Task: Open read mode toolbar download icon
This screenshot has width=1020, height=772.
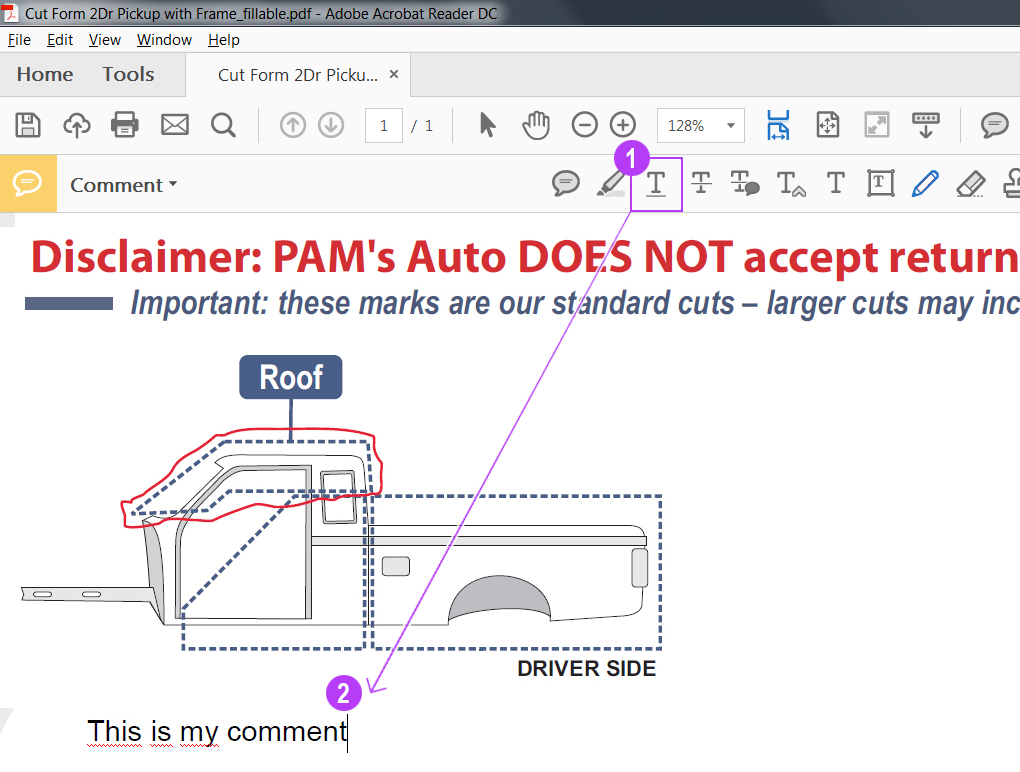Action: (x=925, y=125)
